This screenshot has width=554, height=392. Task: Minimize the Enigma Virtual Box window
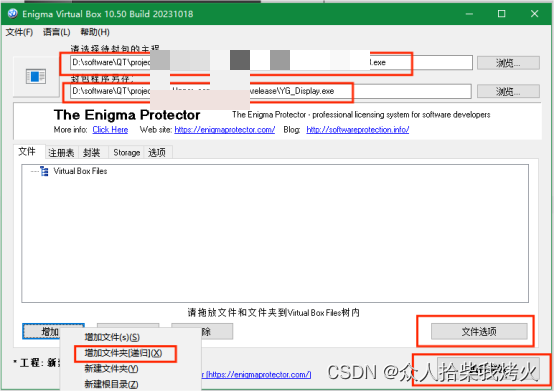tap(469, 14)
